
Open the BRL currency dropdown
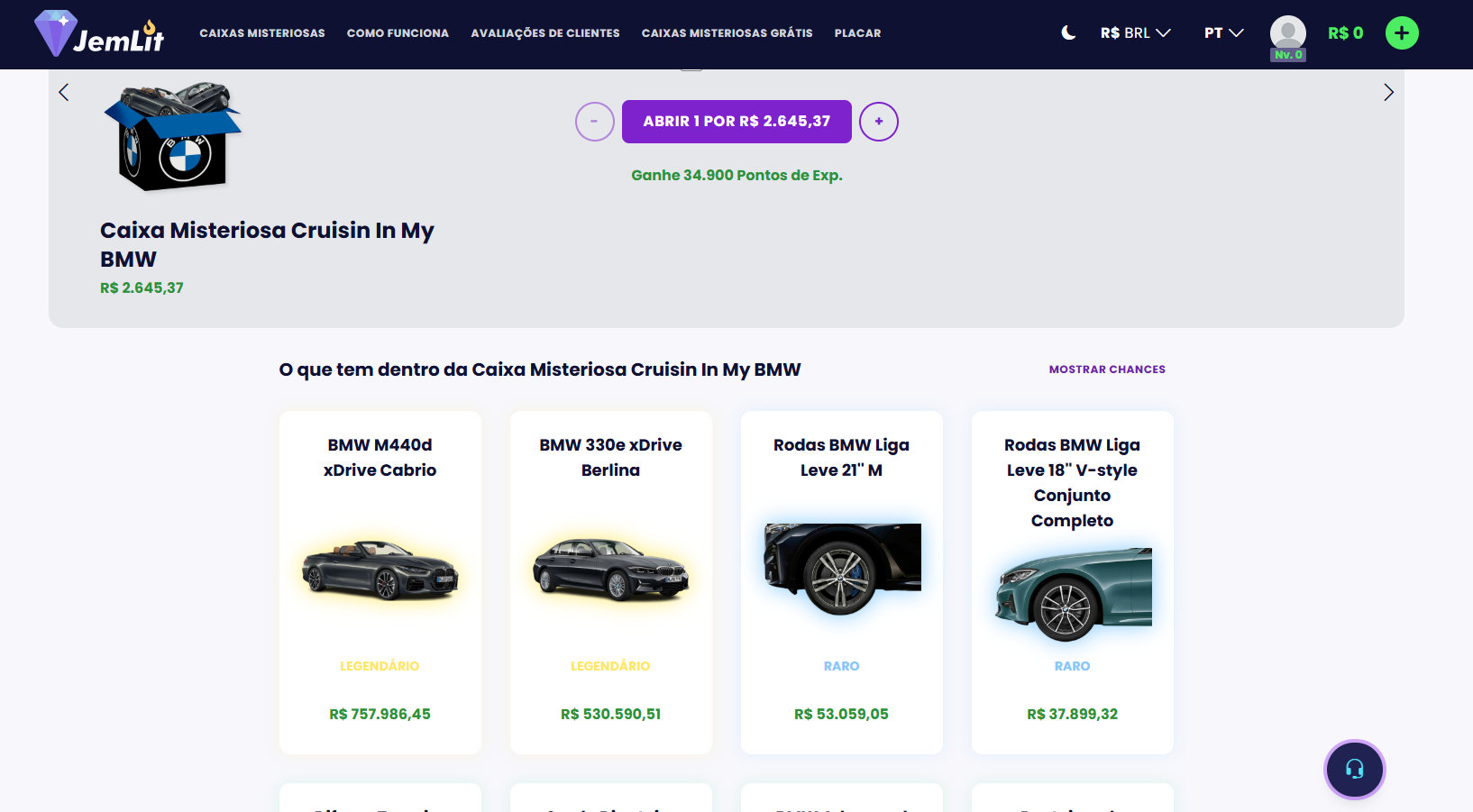(x=1135, y=33)
